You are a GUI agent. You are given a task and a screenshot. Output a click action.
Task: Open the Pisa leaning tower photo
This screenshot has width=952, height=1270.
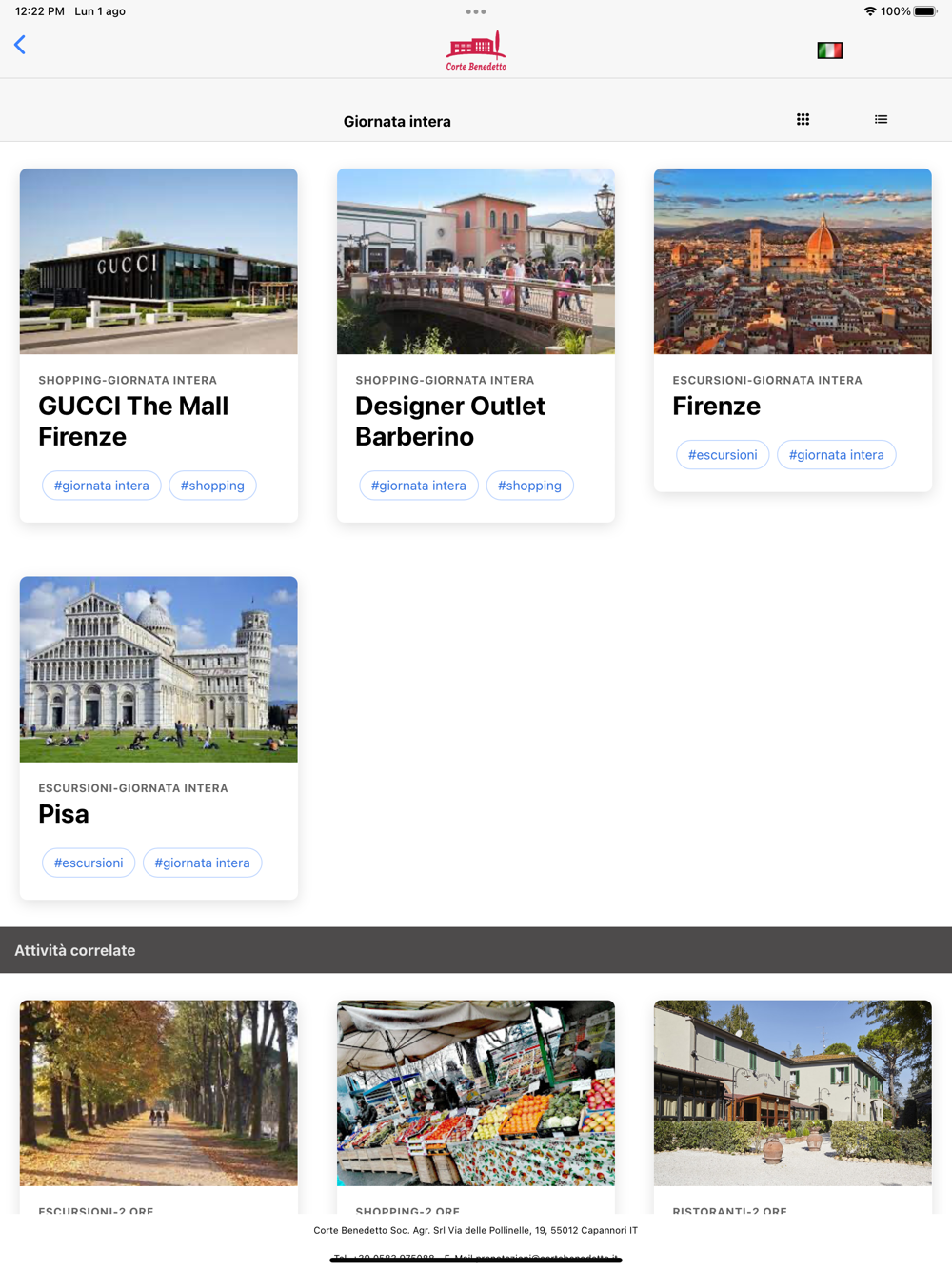coord(159,669)
